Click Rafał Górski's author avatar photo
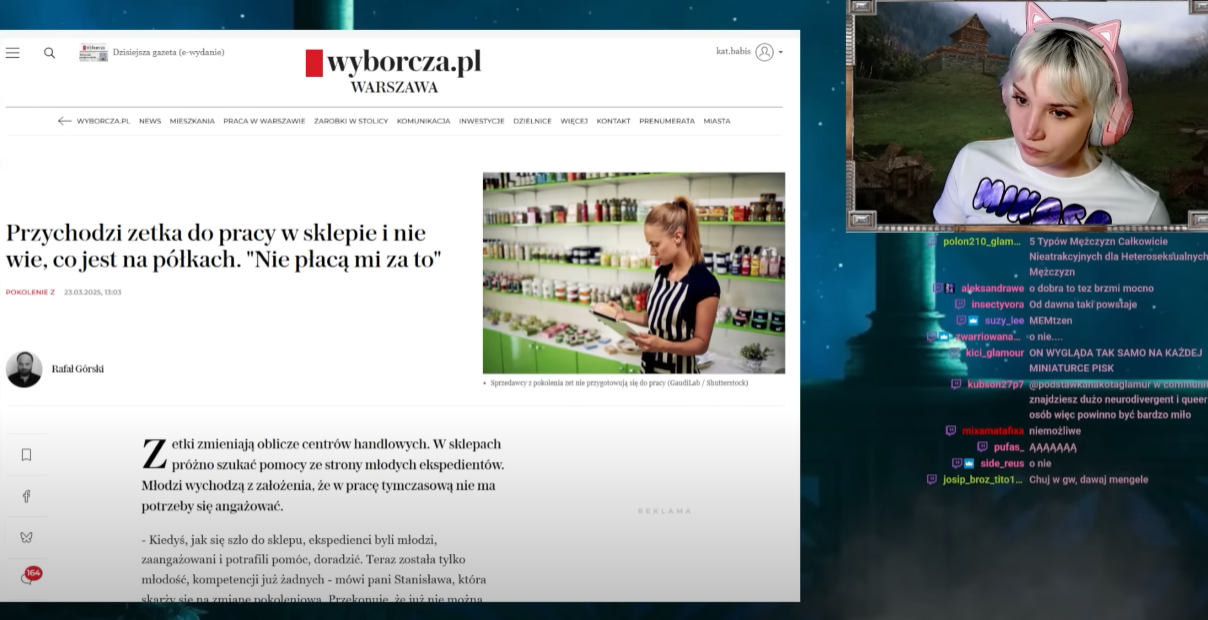 pos(24,369)
